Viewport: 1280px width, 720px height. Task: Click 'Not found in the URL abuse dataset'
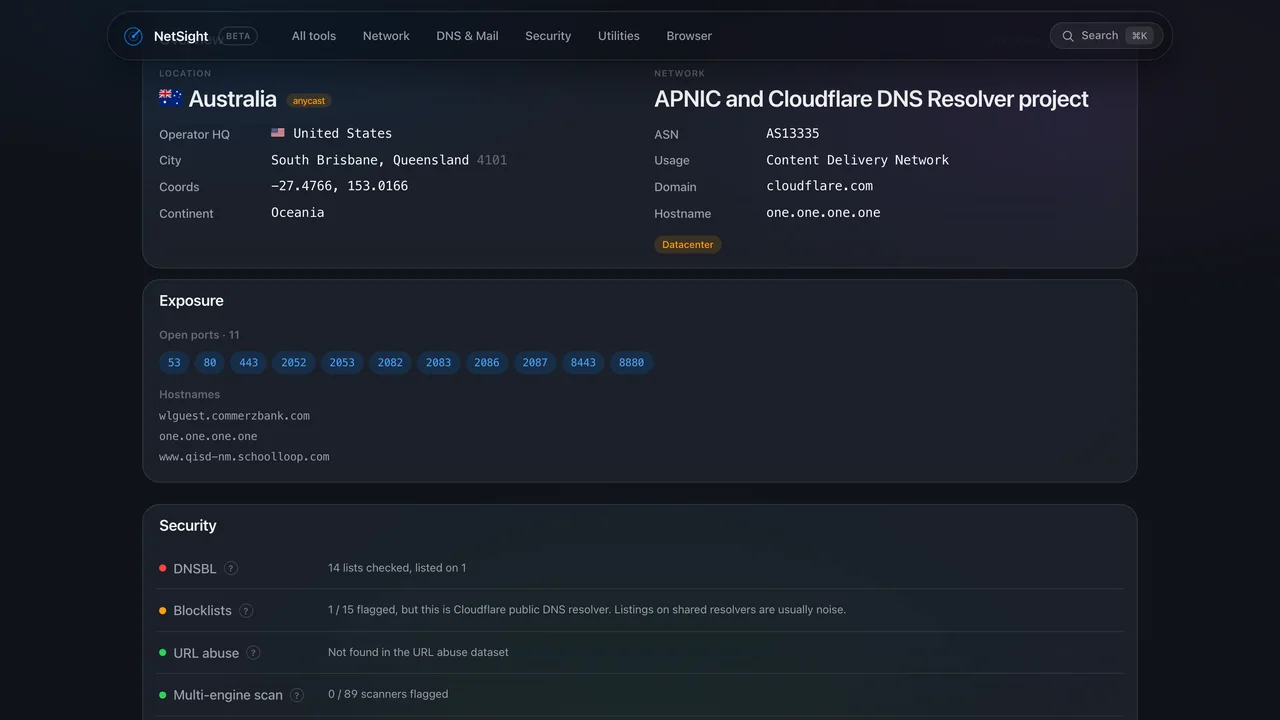click(x=418, y=652)
